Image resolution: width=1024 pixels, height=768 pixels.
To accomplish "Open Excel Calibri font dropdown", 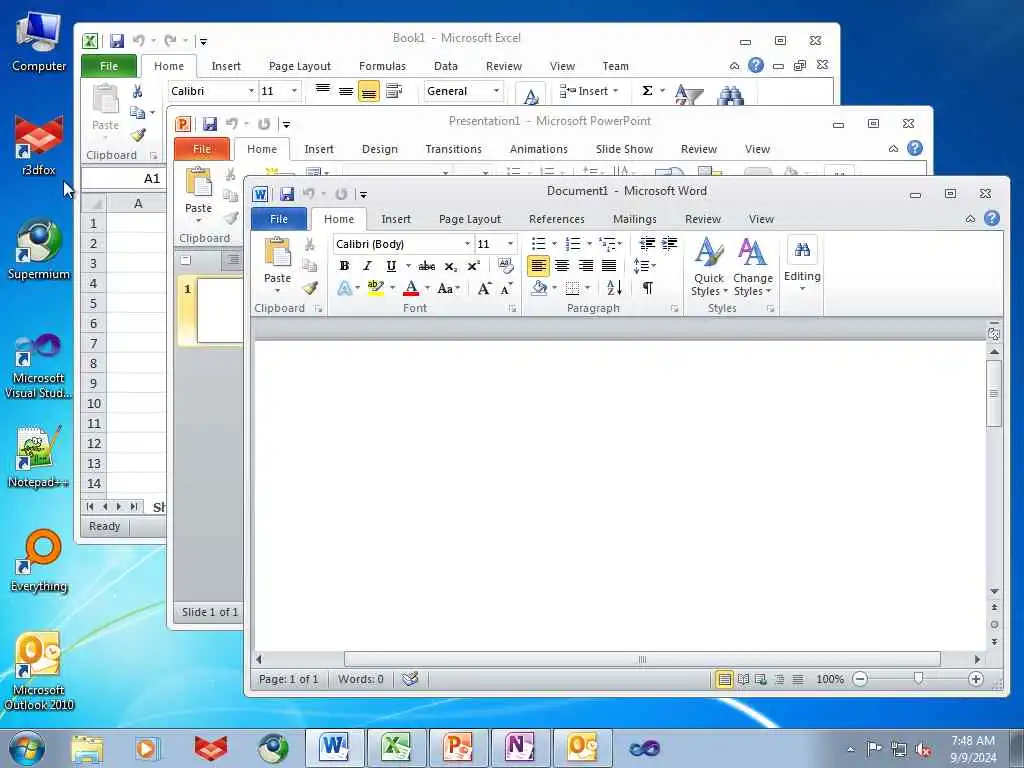I will (251, 91).
